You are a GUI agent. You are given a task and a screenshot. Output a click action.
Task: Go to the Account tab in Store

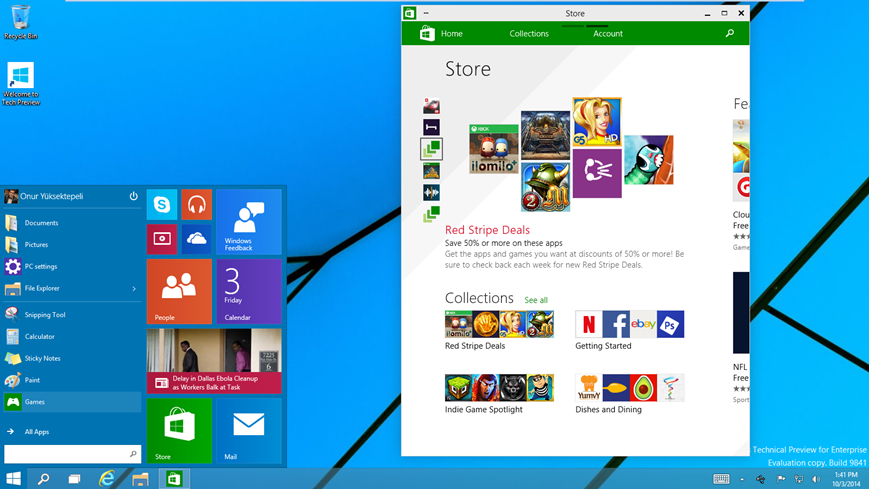tap(607, 34)
